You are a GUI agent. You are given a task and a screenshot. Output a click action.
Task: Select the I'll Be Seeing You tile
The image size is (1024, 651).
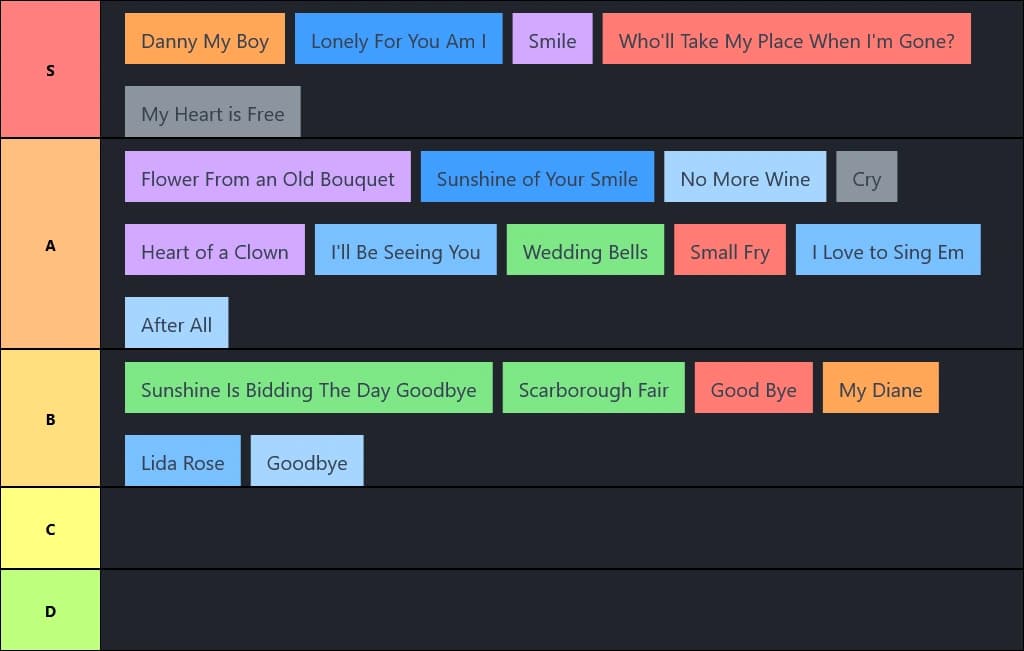click(x=406, y=249)
